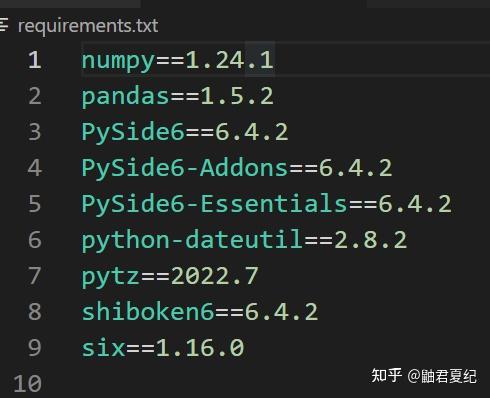Click the requirements.txt file icon

click(4, 26)
